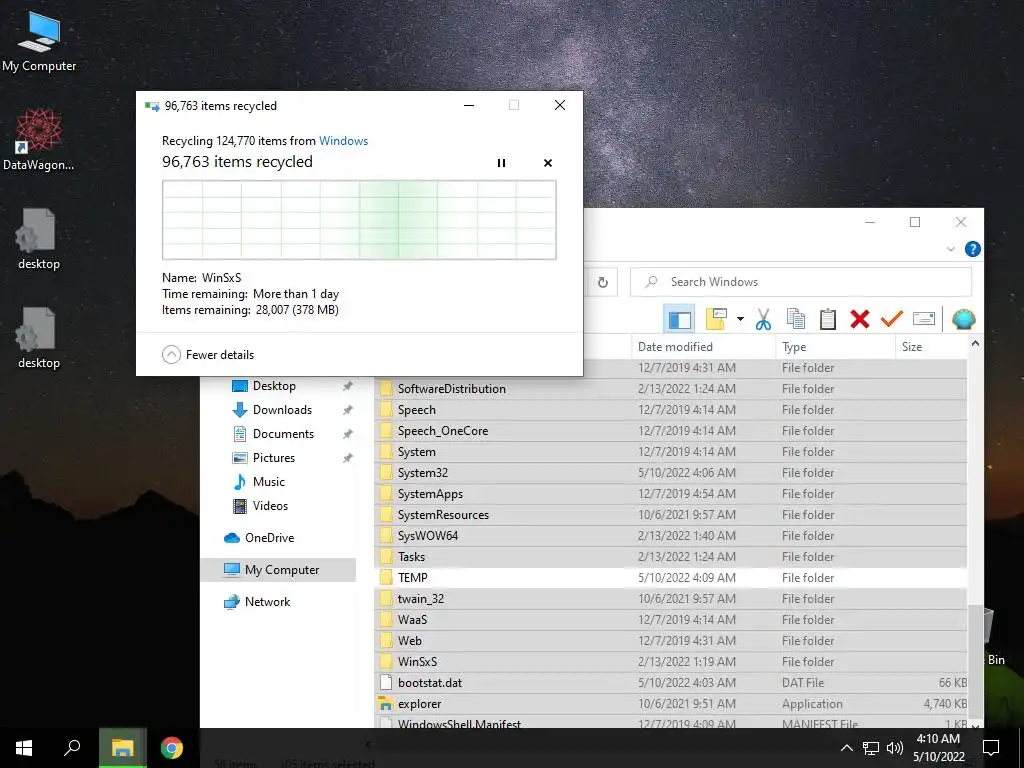The image size is (1024, 768).
Task: Click the orange checkmark Properties icon
Action: pos(891,319)
